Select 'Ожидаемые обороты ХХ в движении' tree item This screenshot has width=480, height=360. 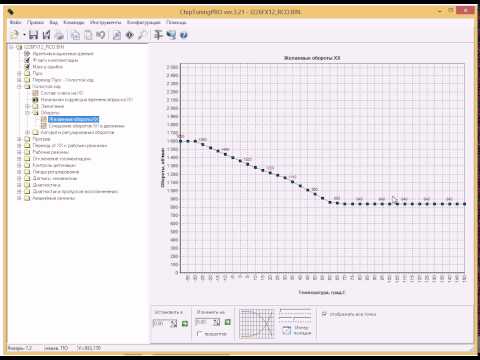tap(86, 126)
